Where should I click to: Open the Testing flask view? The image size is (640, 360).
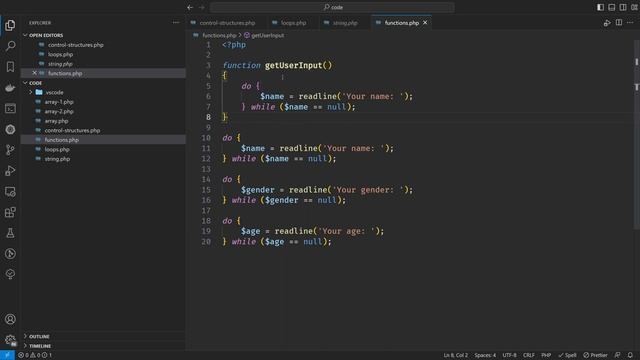coord(10,233)
